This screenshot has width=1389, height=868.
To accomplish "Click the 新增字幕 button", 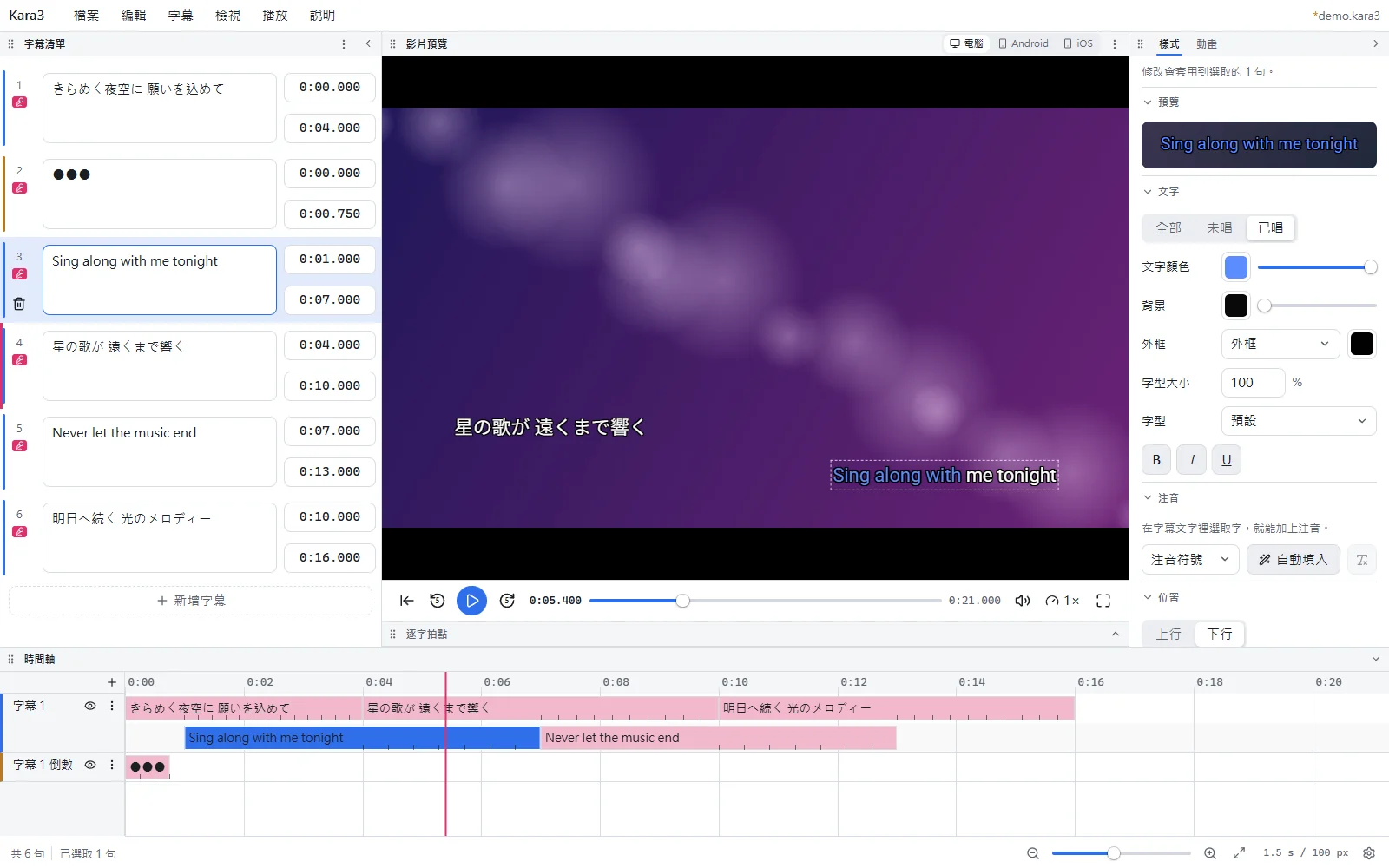I will [x=191, y=601].
